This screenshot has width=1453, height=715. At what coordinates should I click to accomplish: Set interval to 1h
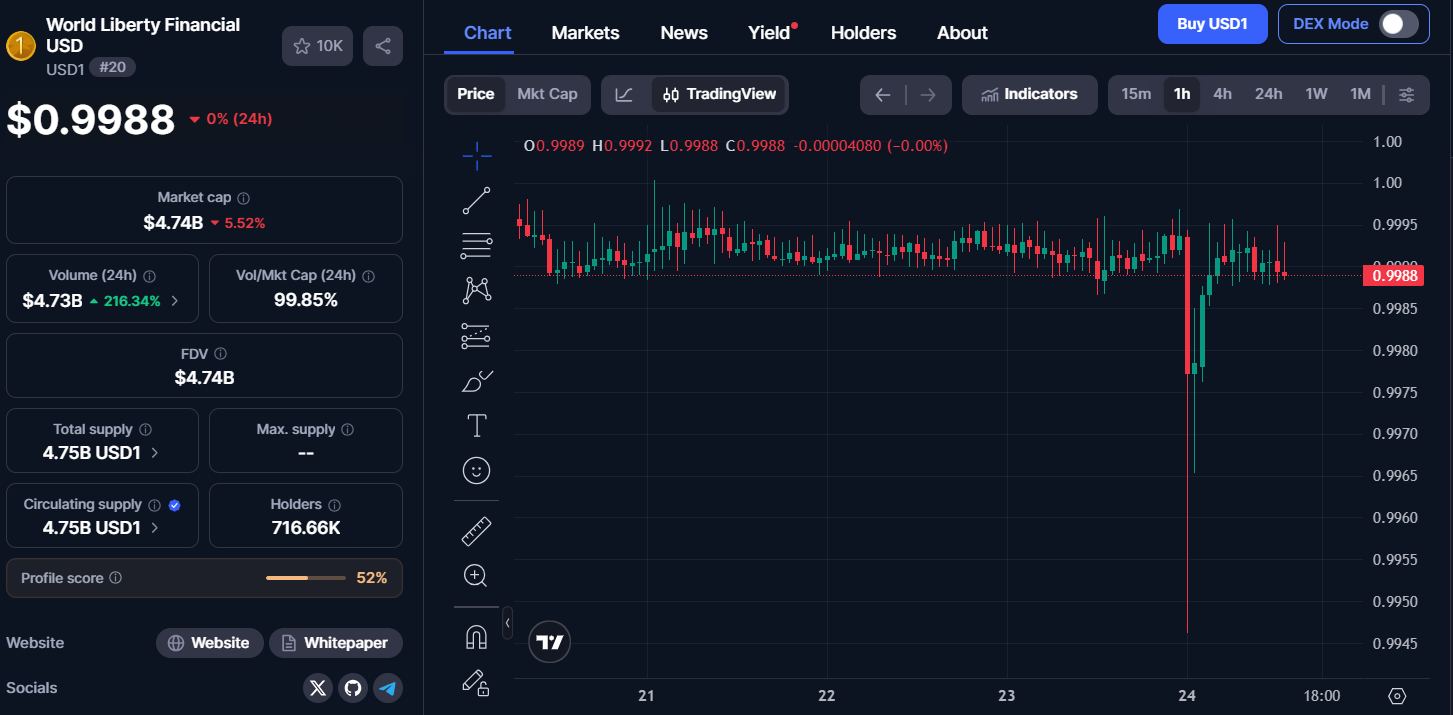point(1182,94)
